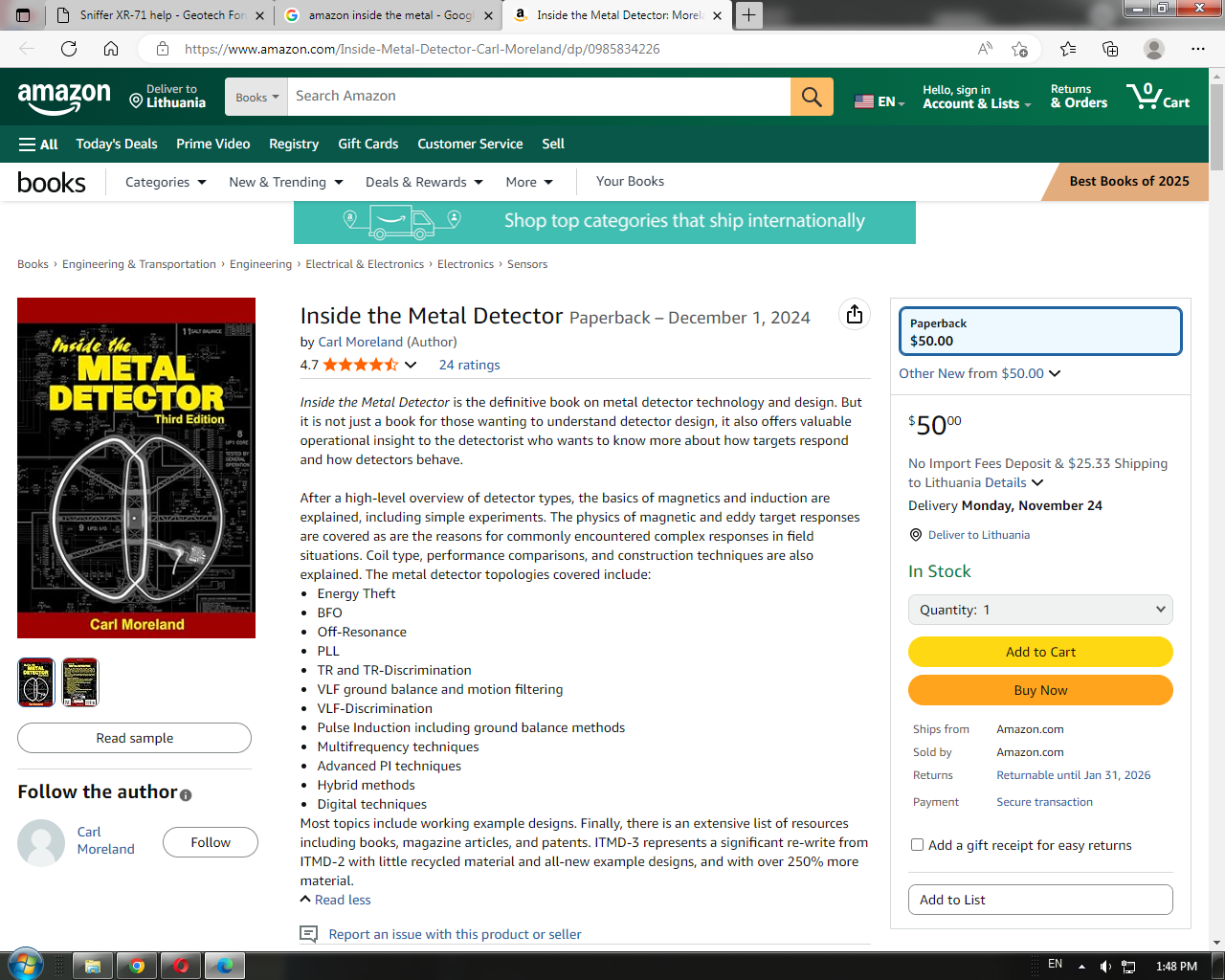Switch to the Sniffer XR-71 help tab
The height and width of the screenshot is (980, 1225).
pos(160,15)
